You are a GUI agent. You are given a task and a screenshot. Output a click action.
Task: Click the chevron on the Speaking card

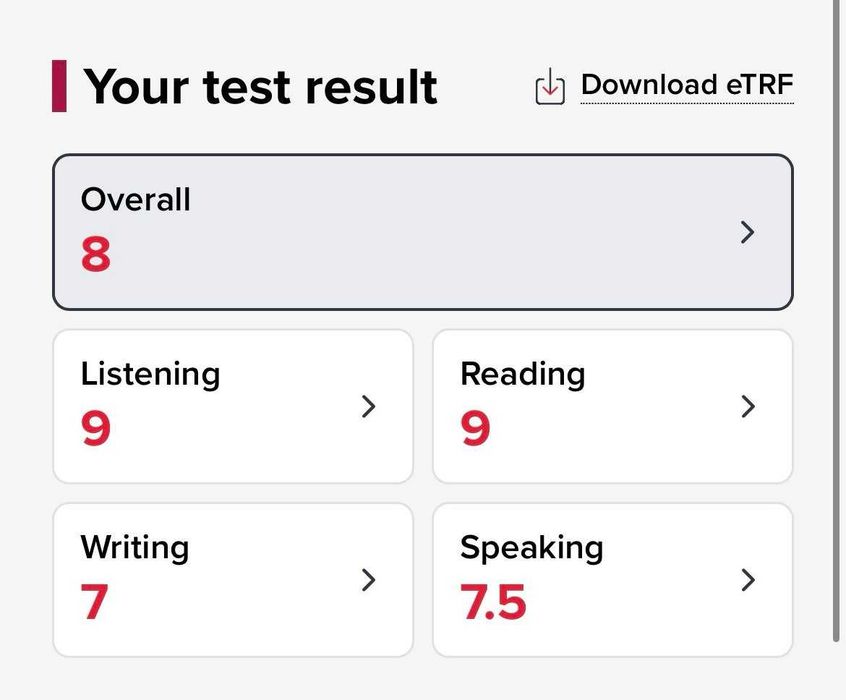(748, 580)
